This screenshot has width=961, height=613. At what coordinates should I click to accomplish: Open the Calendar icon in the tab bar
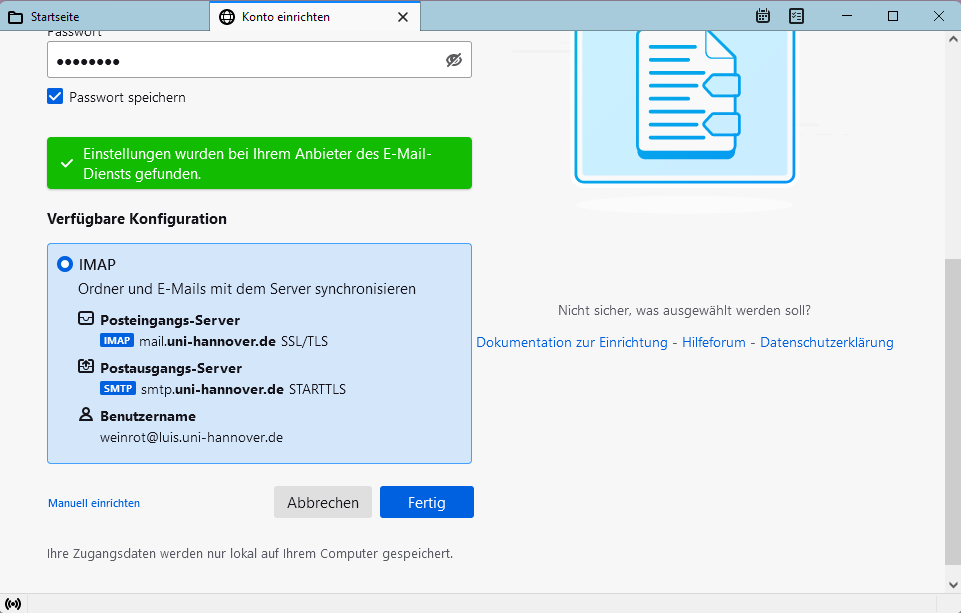(763, 16)
